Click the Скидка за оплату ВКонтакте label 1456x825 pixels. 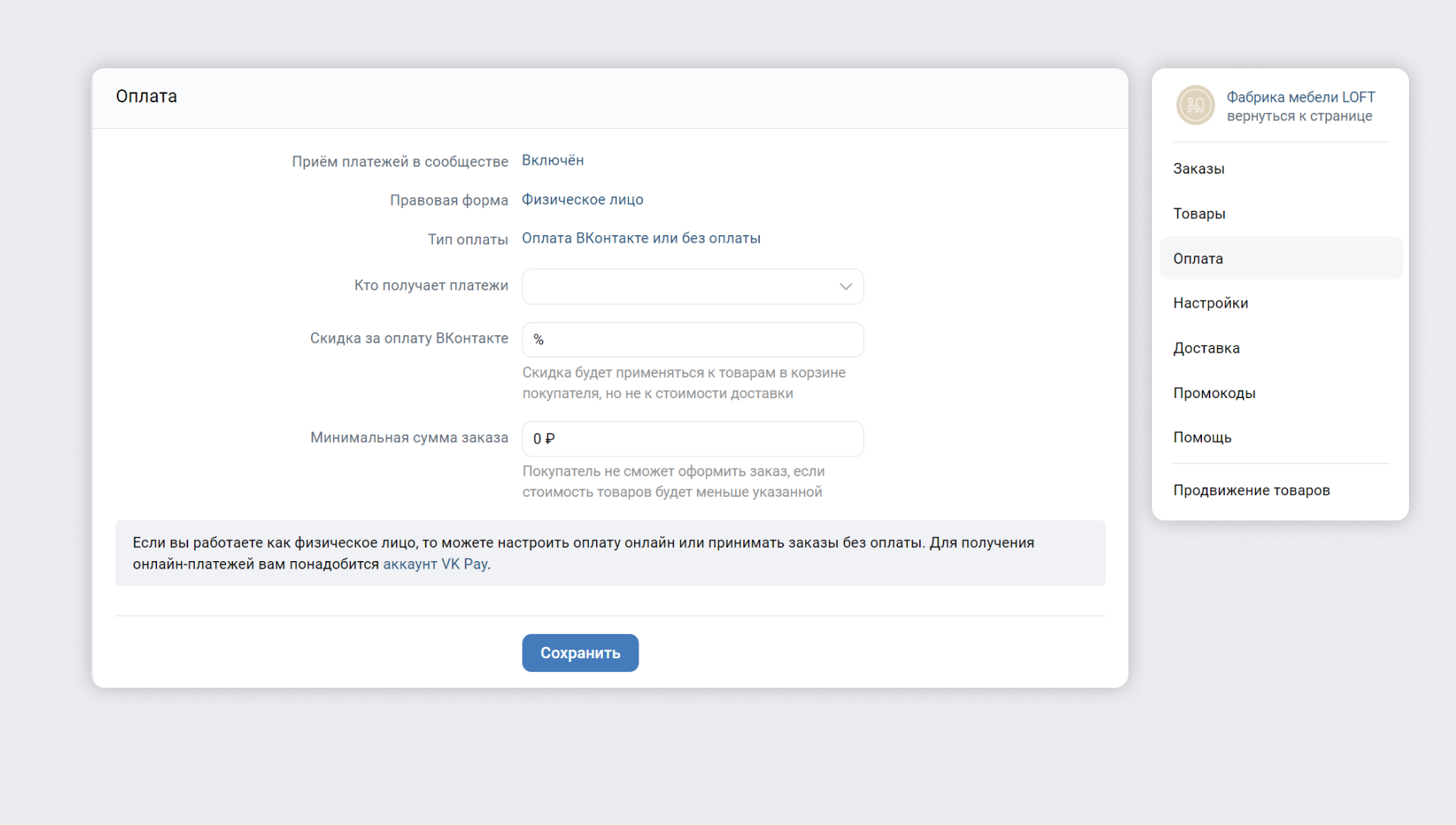[409, 338]
